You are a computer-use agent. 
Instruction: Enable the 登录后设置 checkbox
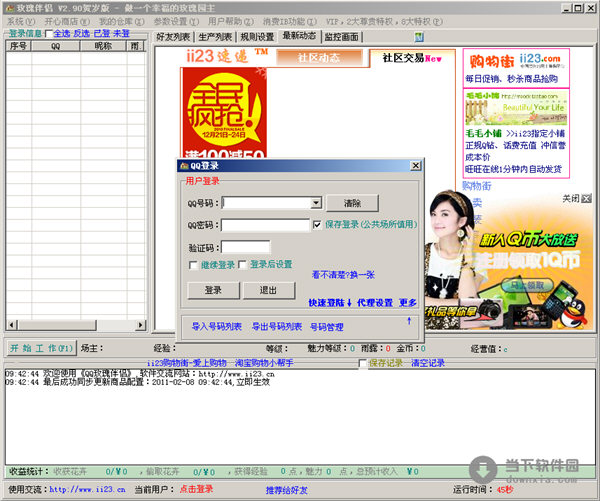click(242, 265)
